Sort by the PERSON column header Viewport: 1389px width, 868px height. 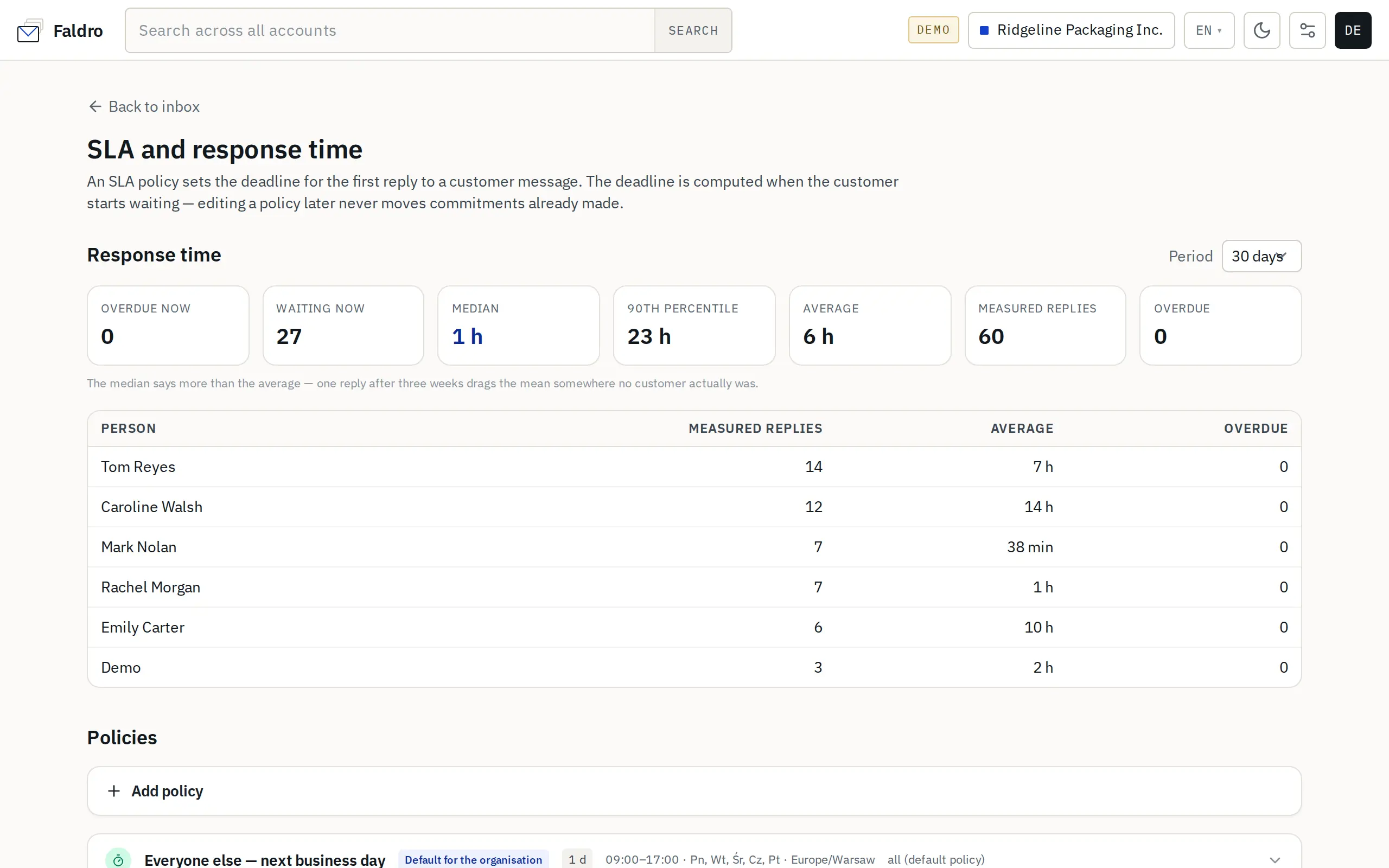tap(129, 429)
